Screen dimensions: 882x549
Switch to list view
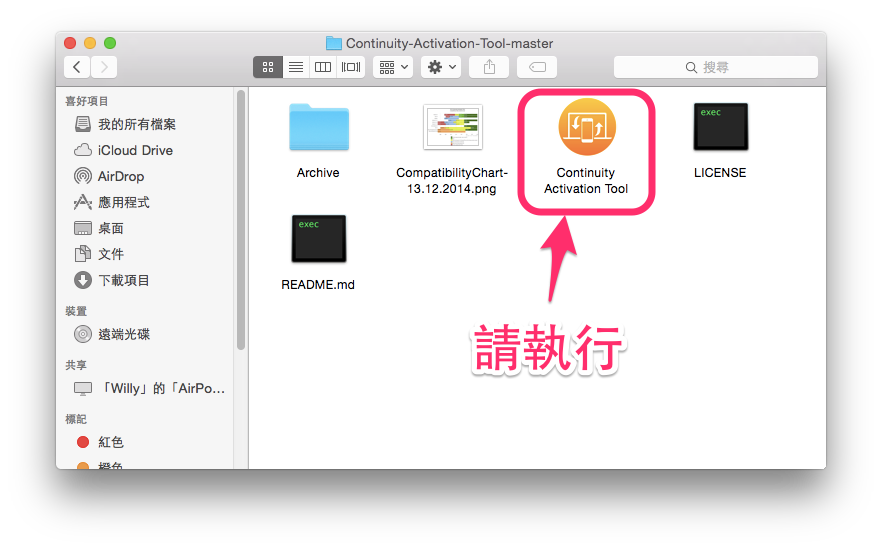click(x=296, y=67)
